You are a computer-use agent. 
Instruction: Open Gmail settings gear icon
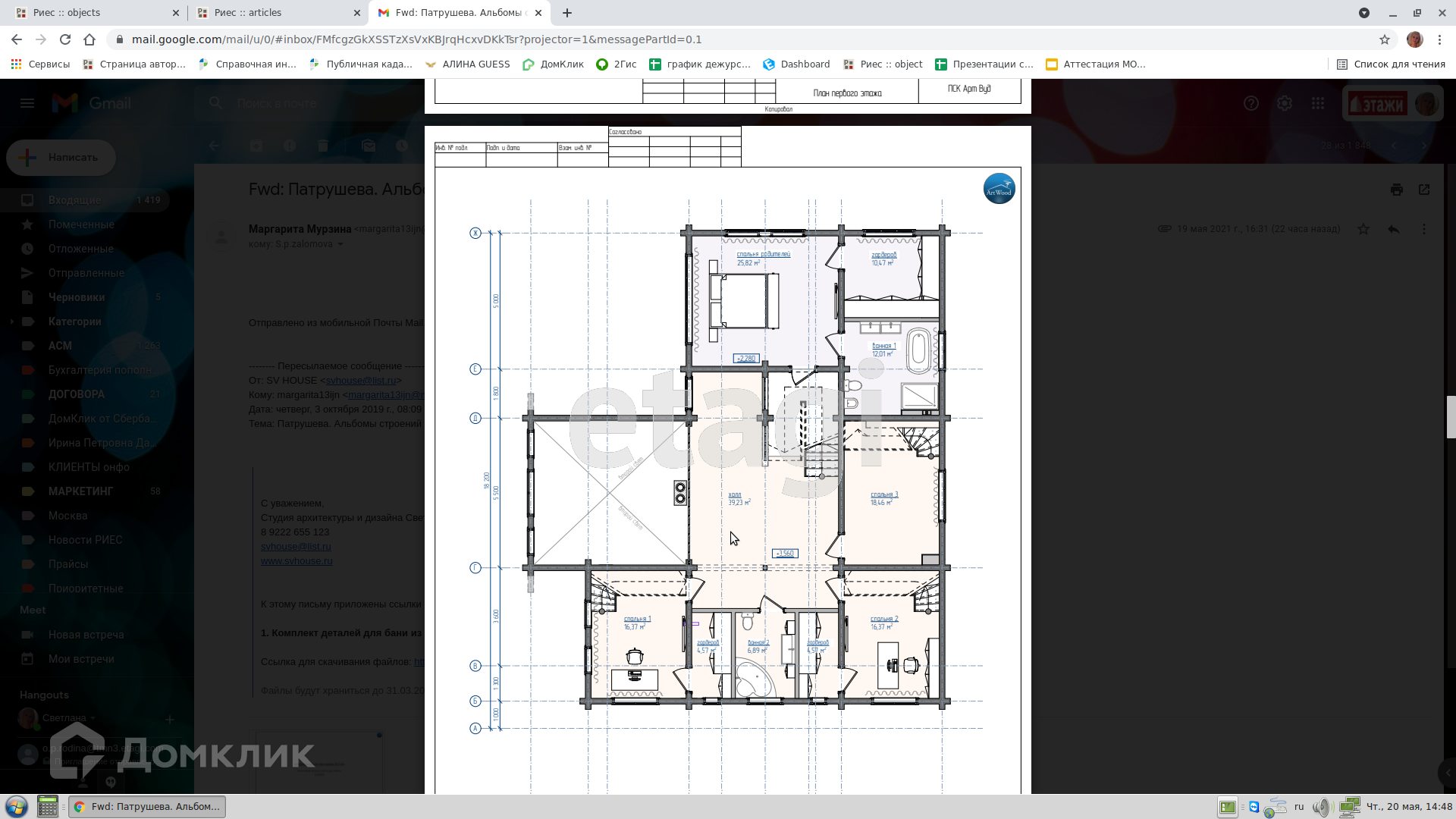[x=1285, y=103]
